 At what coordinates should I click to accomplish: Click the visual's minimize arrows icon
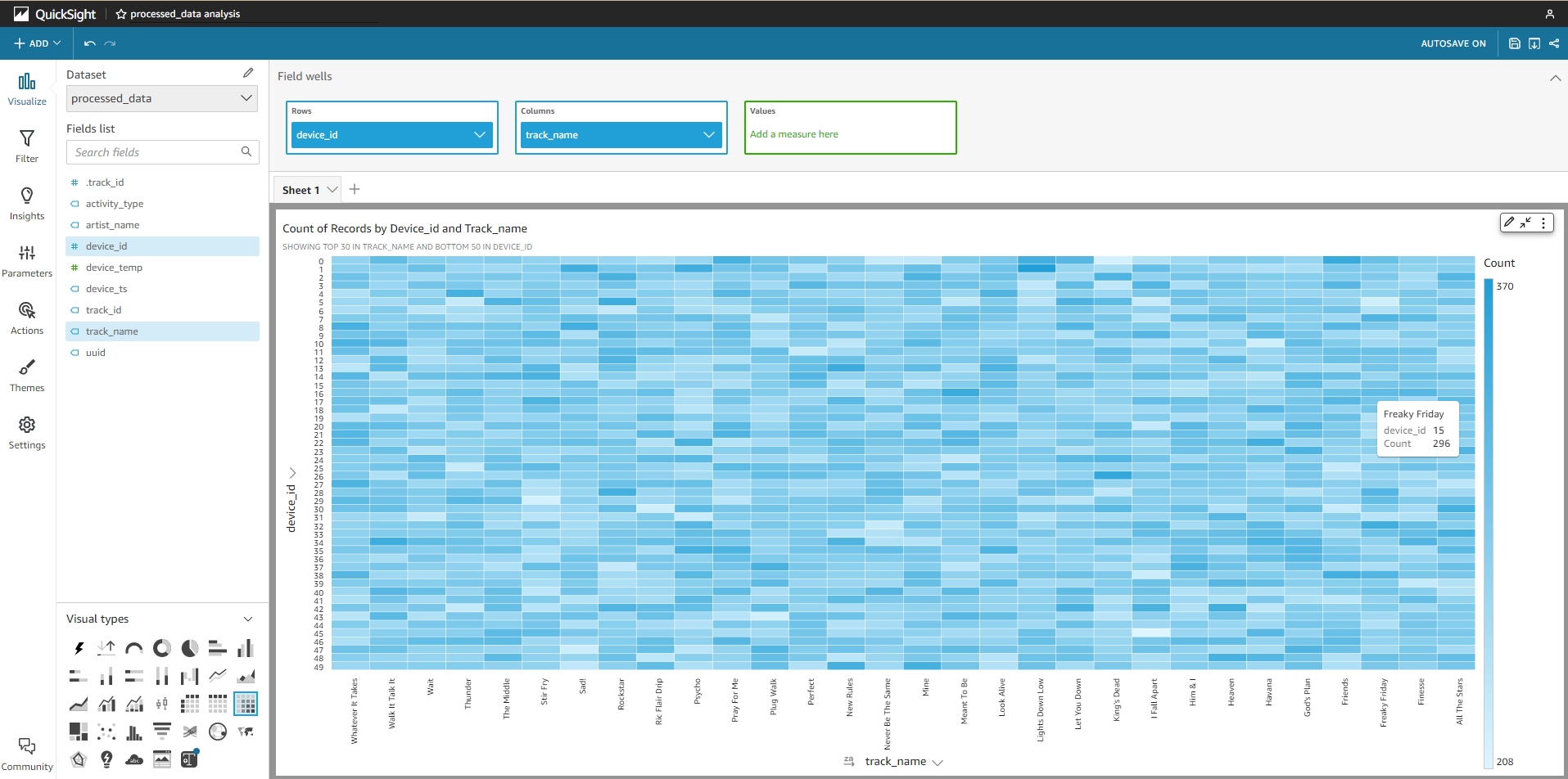1525,223
